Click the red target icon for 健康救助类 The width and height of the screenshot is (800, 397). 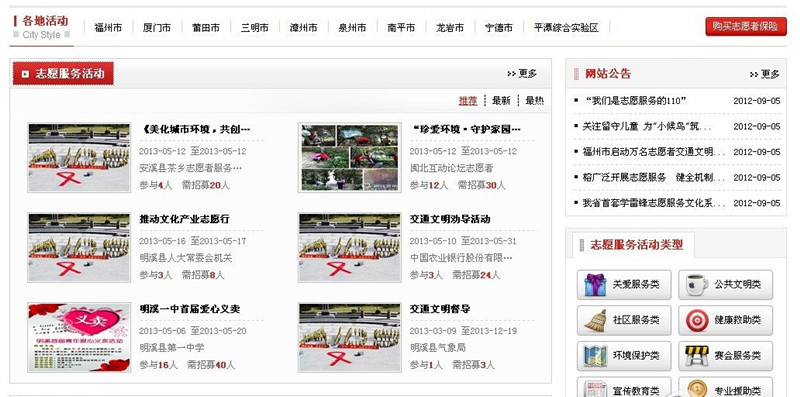(x=696, y=320)
